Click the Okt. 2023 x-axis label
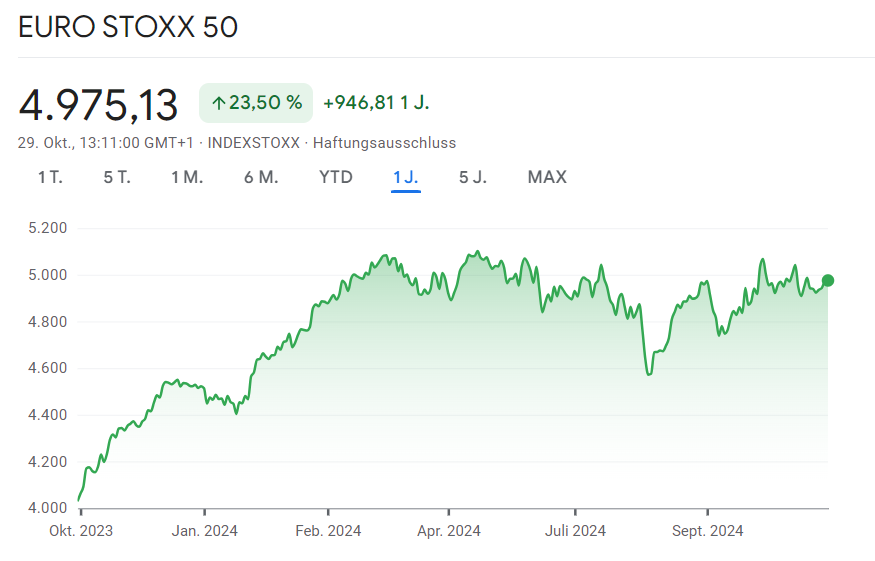Image resolution: width=875 pixels, height=561 pixels. coord(81,531)
